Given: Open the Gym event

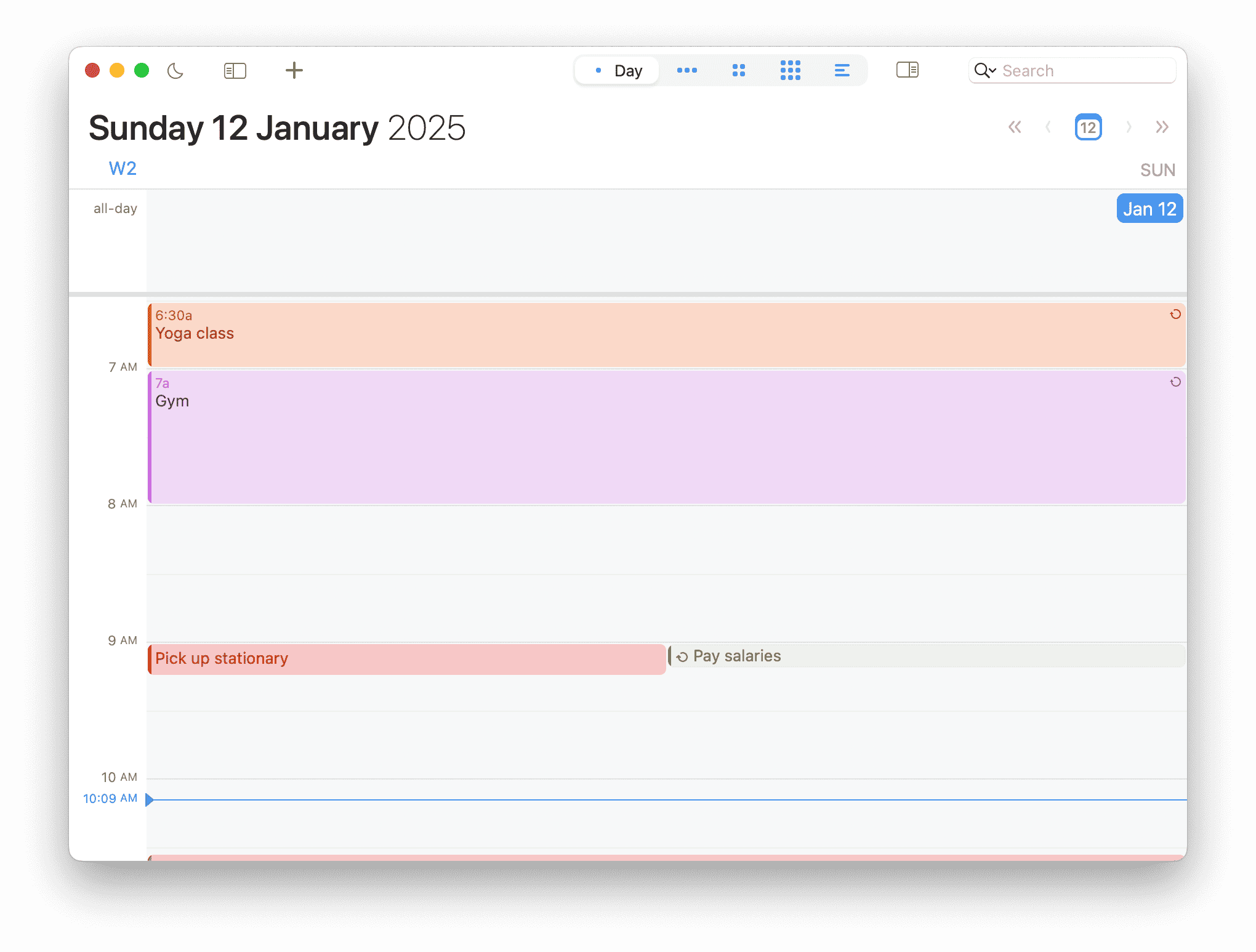Looking at the screenshot, I should (667, 437).
